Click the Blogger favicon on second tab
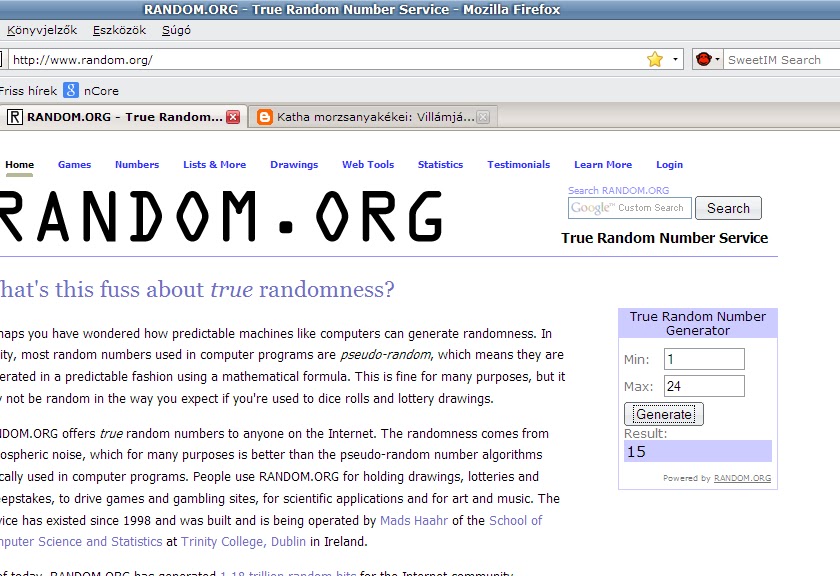The width and height of the screenshot is (840, 576). pyautogui.click(x=265, y=117)
